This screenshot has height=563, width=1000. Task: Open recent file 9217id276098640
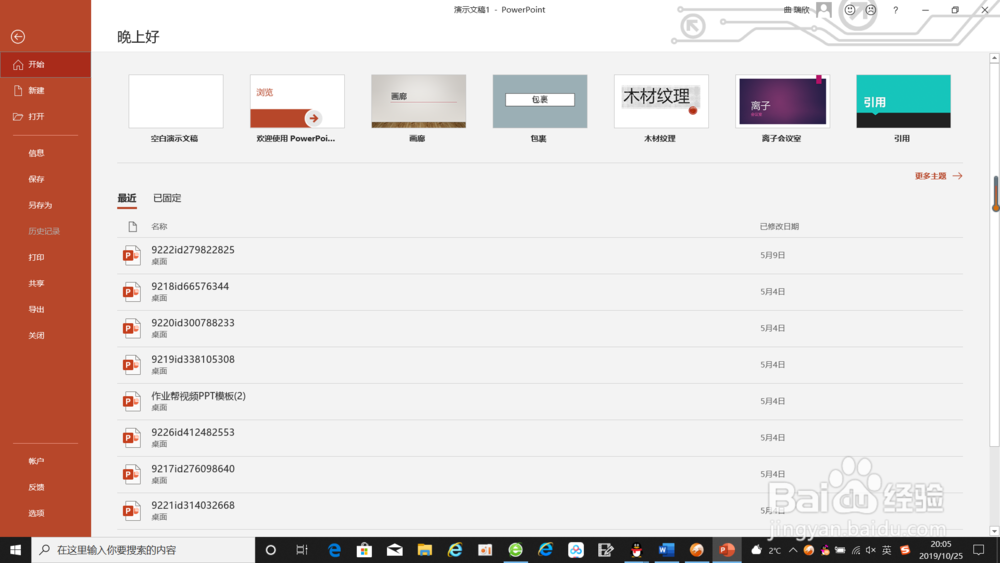[540, 474]
